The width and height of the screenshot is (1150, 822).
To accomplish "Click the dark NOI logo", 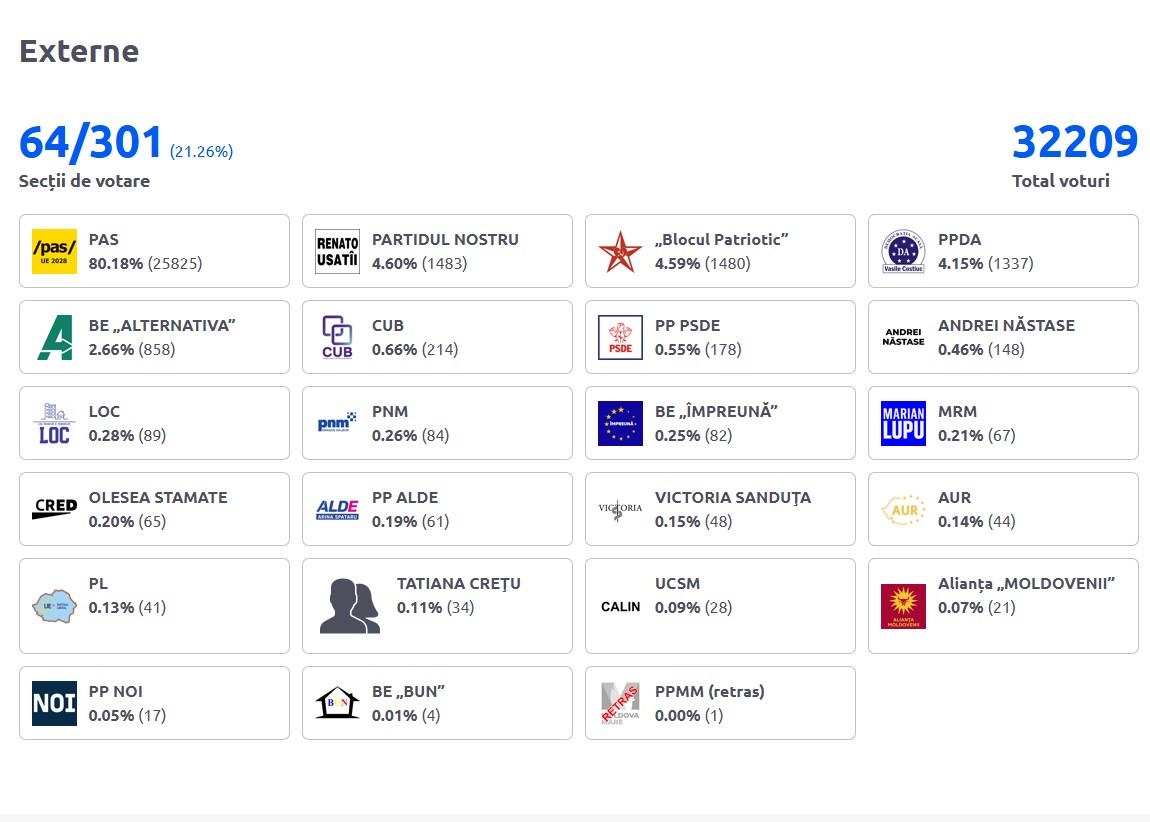I will pos(54,703).
